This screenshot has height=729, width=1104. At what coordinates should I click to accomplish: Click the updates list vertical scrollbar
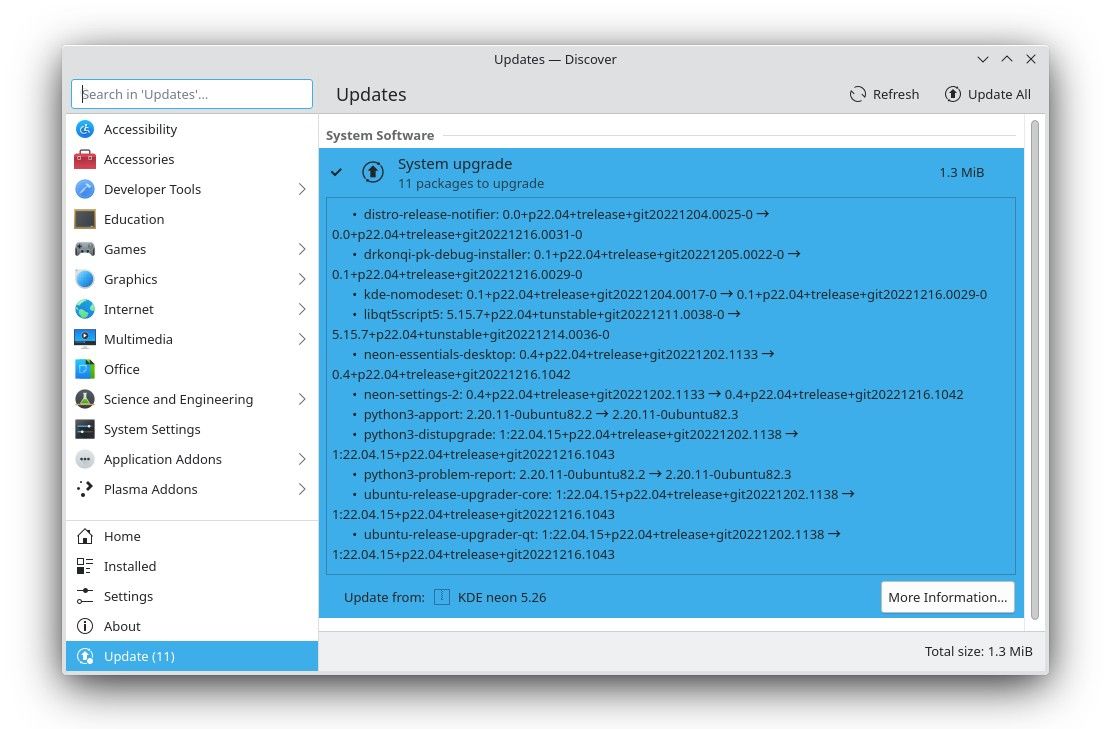point(1034,370)
